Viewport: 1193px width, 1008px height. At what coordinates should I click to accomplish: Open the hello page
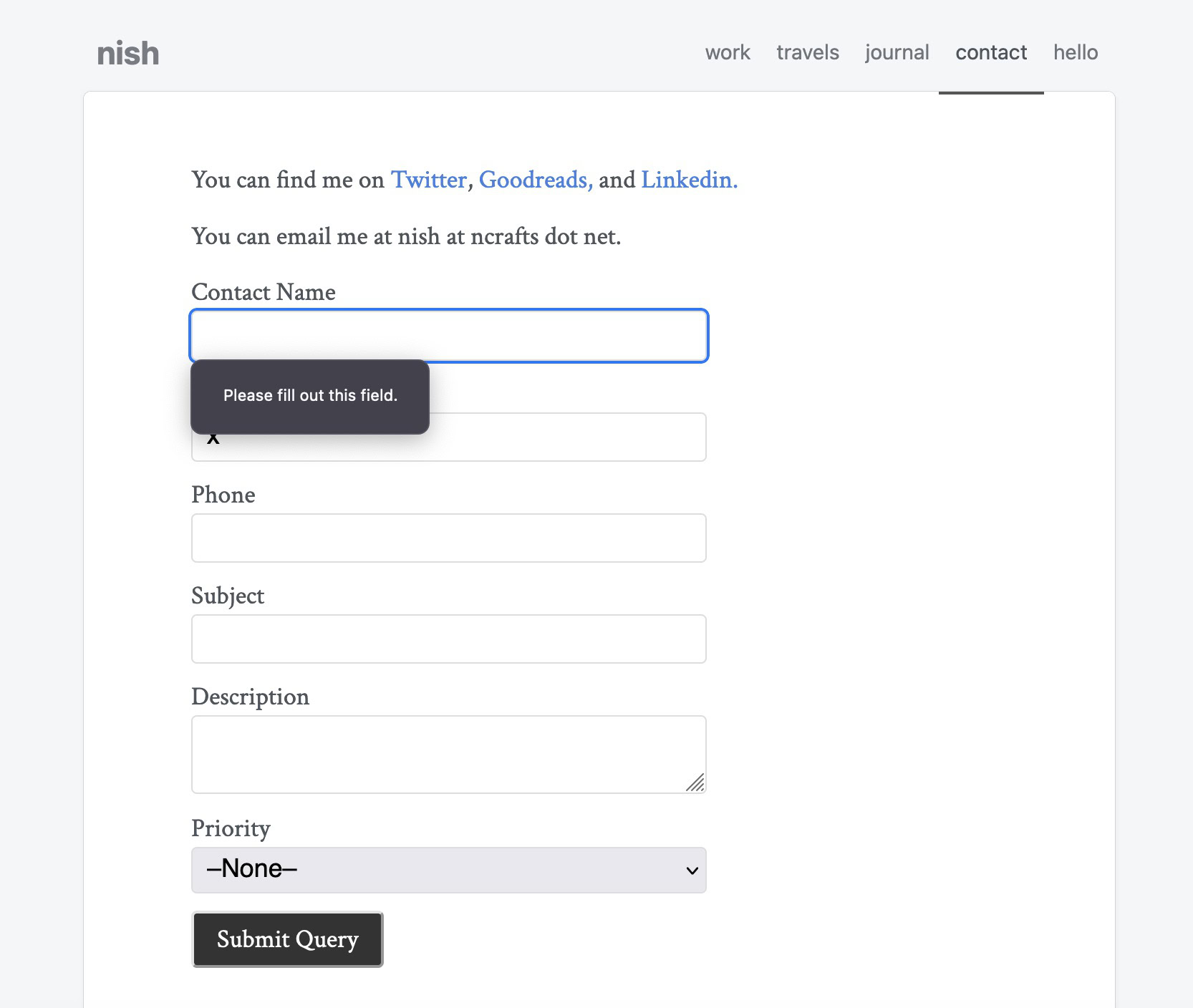coord(1076,52)
